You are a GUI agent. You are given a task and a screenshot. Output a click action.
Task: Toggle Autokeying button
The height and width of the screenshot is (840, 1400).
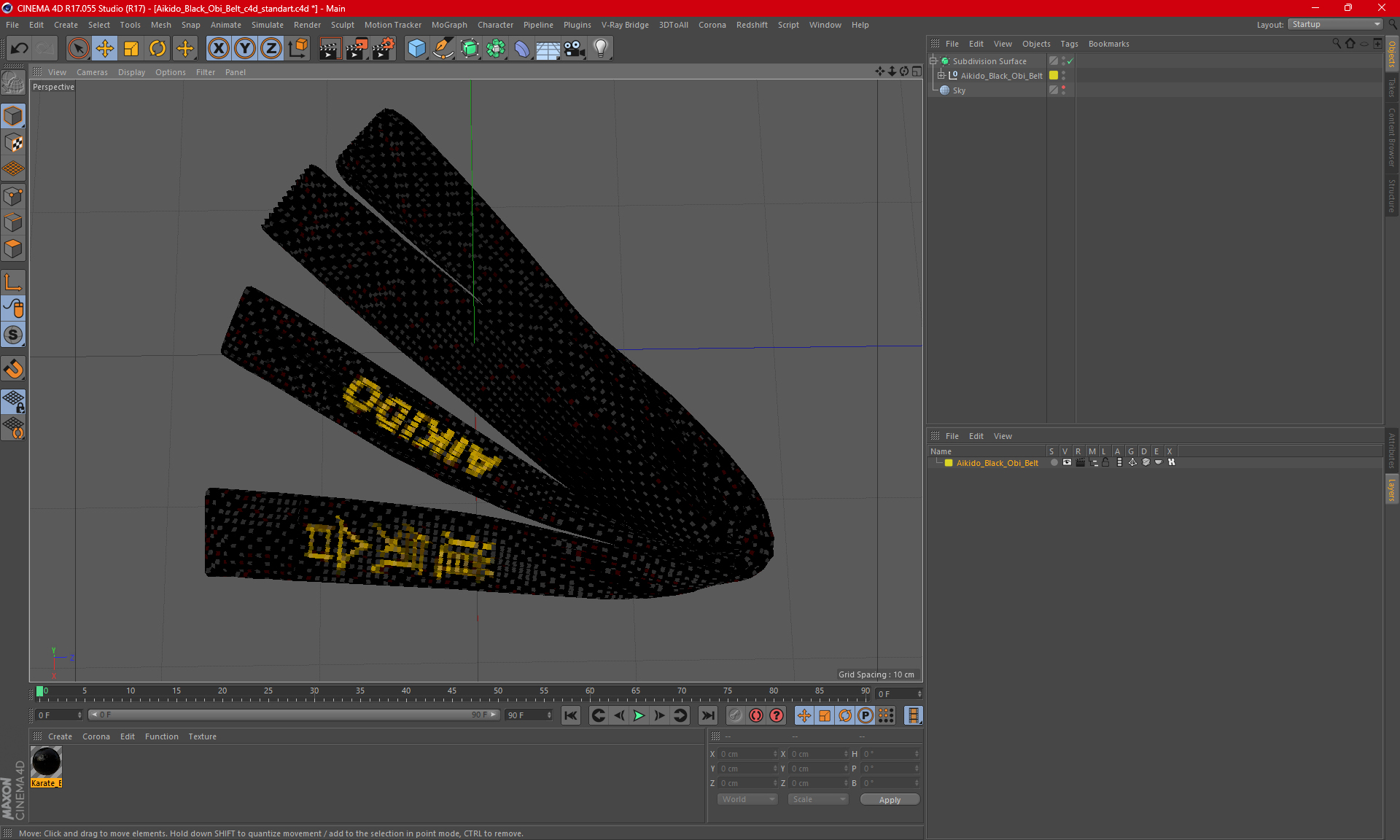[756, 715]
